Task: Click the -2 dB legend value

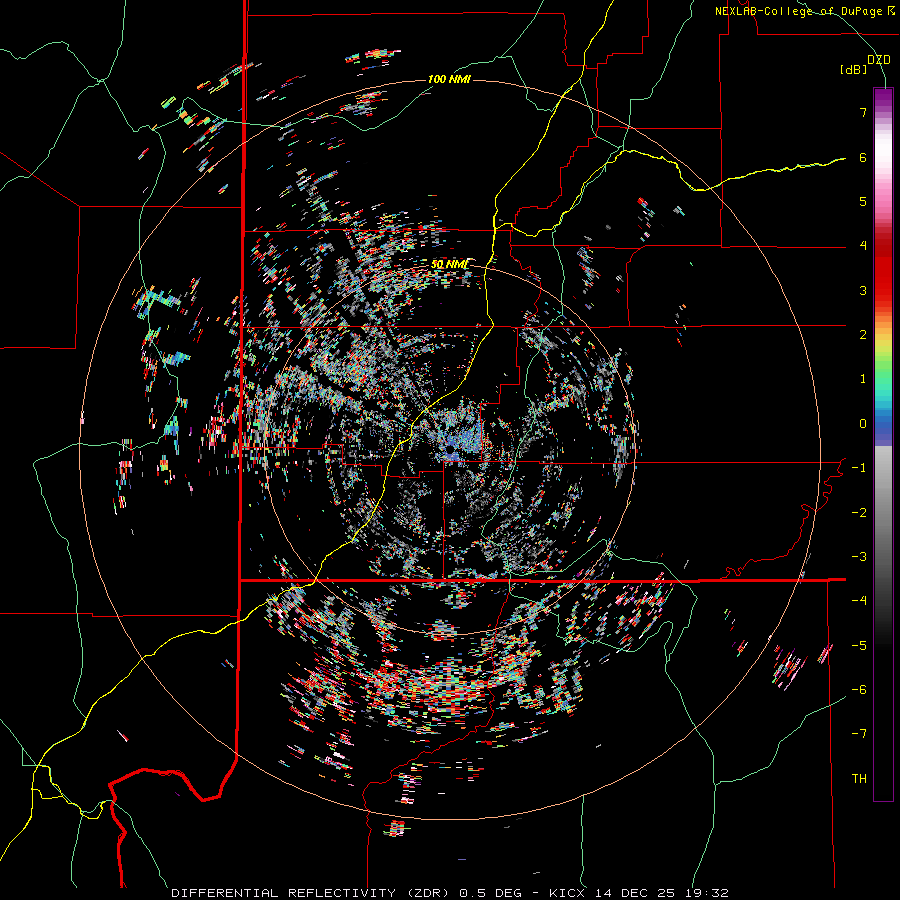Action: (859, 512)
